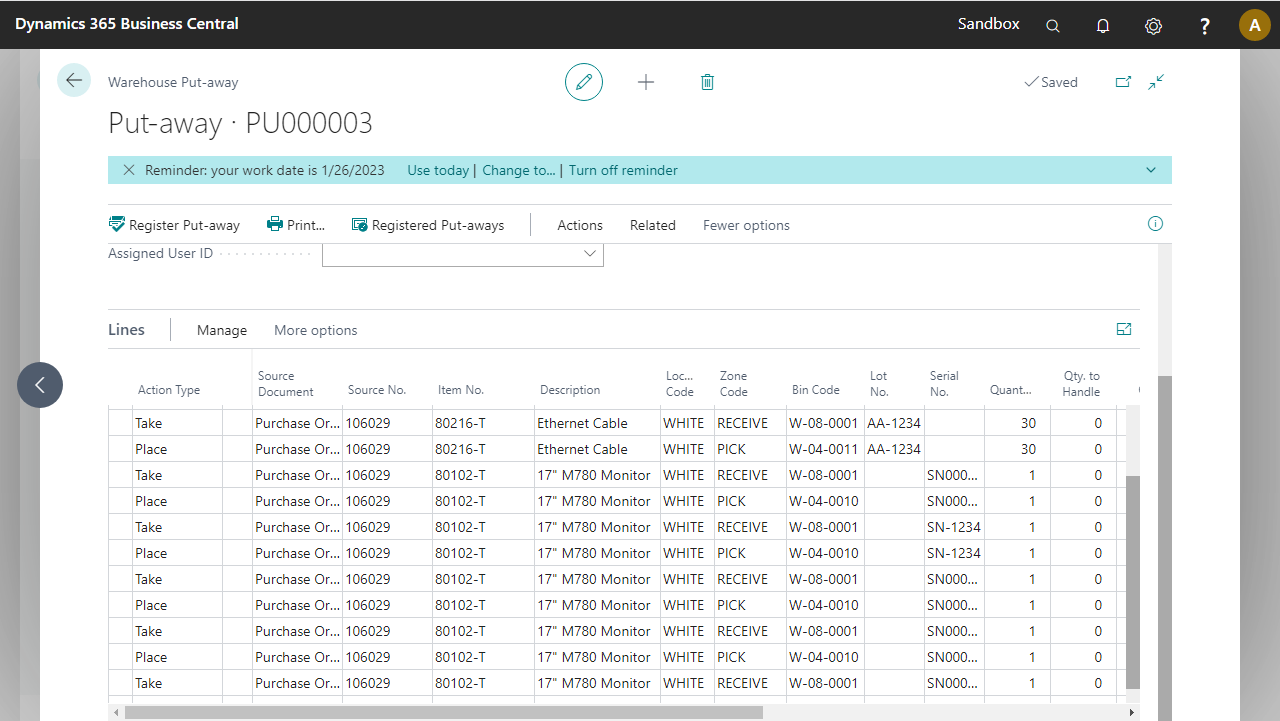Open Bin Code column header
This screenshot has height=721, width=1280.
[x=816, y=390]
